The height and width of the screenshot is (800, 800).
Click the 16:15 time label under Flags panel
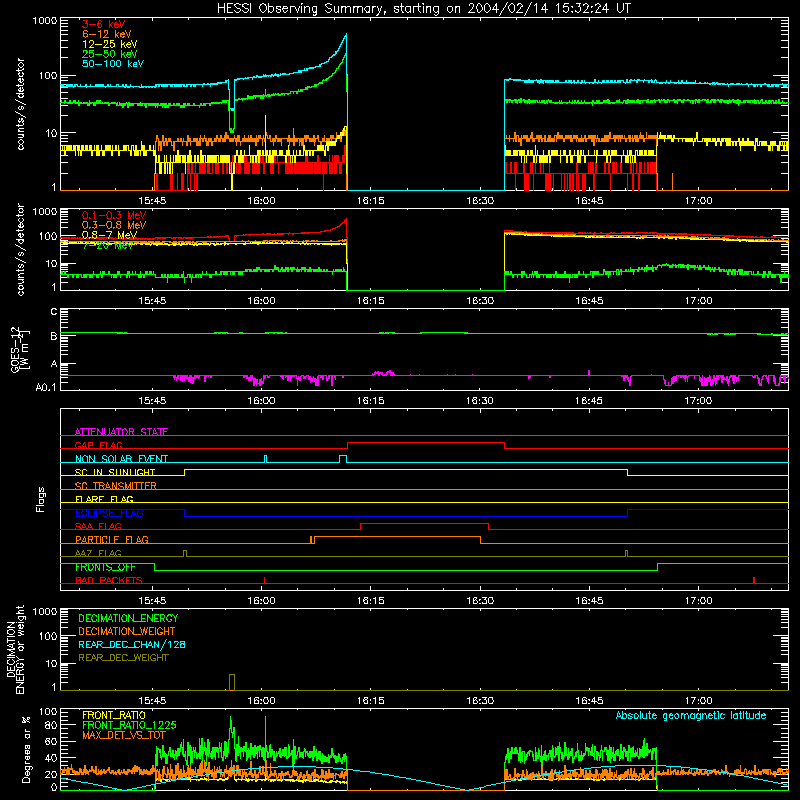tap(370, 601)
